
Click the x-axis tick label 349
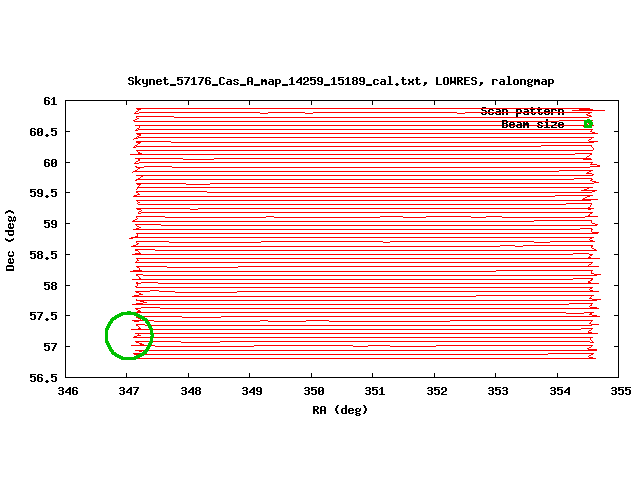coord(252,391)
